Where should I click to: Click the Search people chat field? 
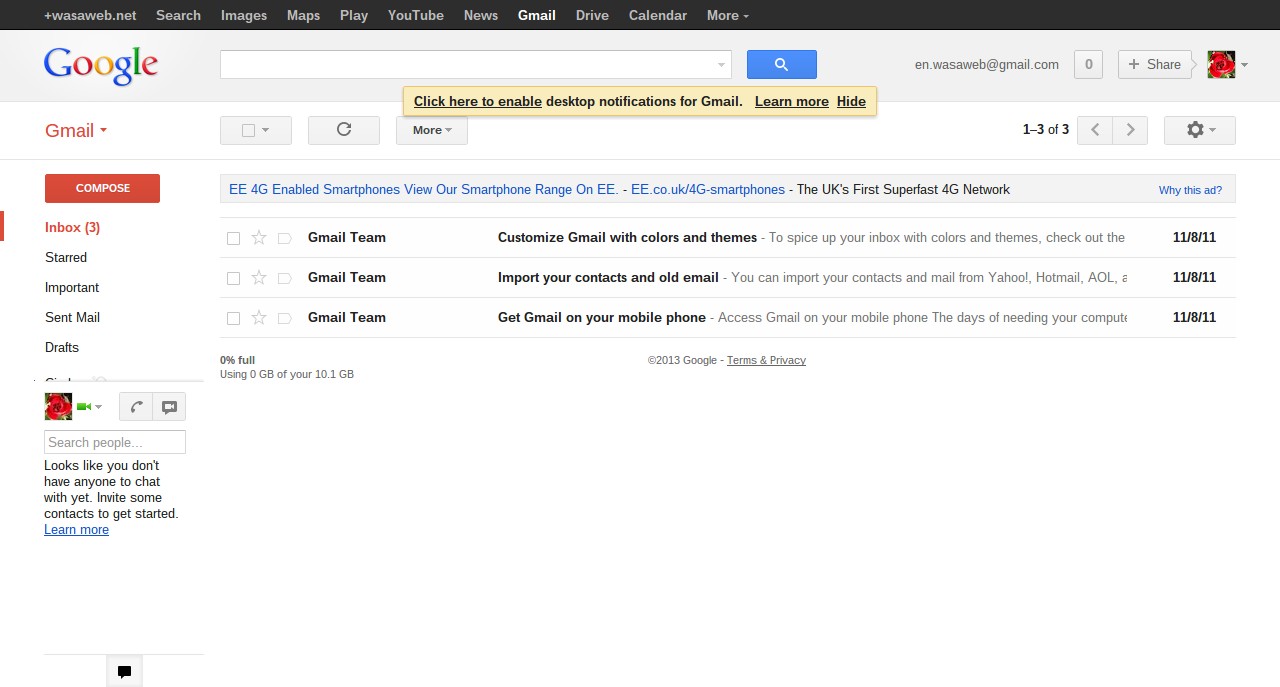tap(115, 442)
